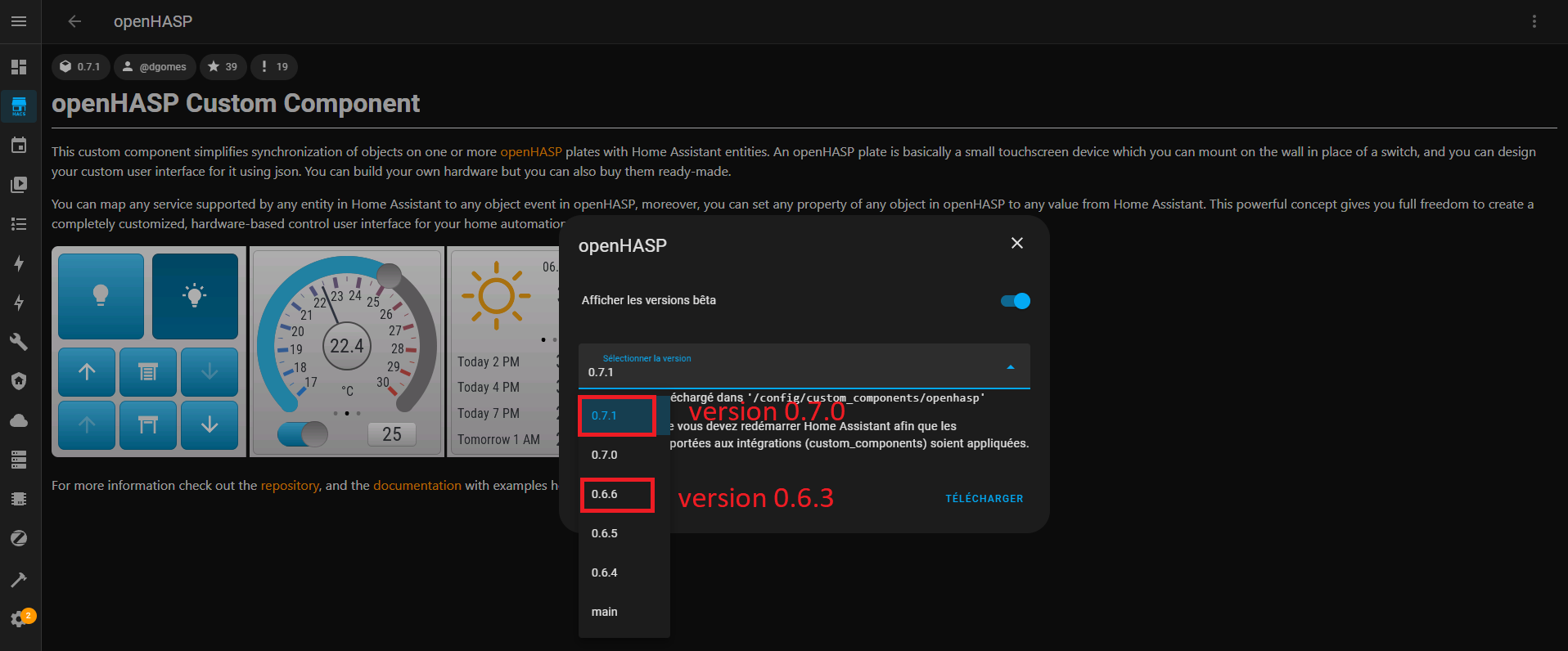Click the 39 stars chip
This screenshot has width=1568, height=651.
(x=223, y=67)
